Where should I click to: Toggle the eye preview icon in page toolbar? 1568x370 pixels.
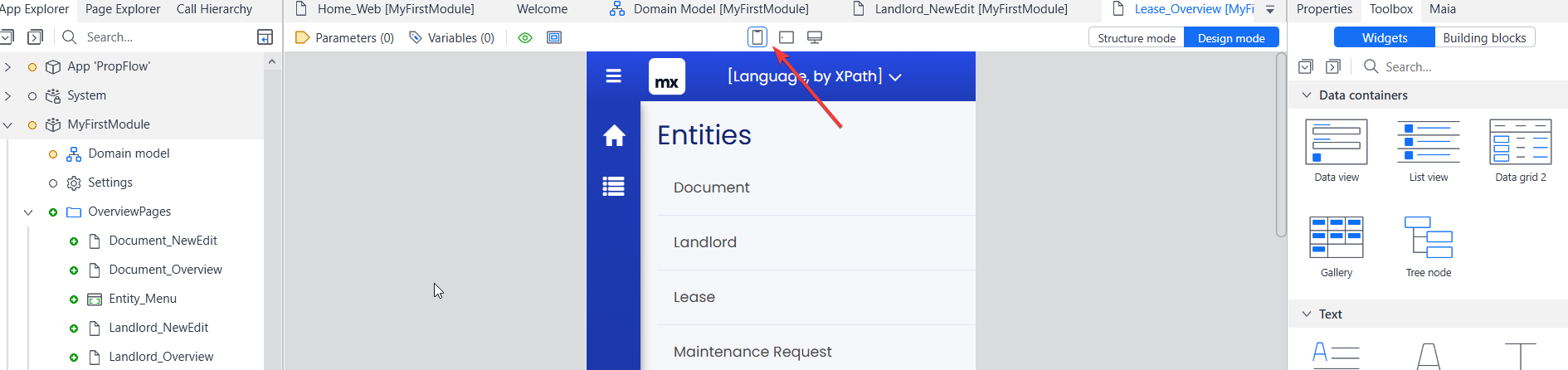(x=525, y=37)
